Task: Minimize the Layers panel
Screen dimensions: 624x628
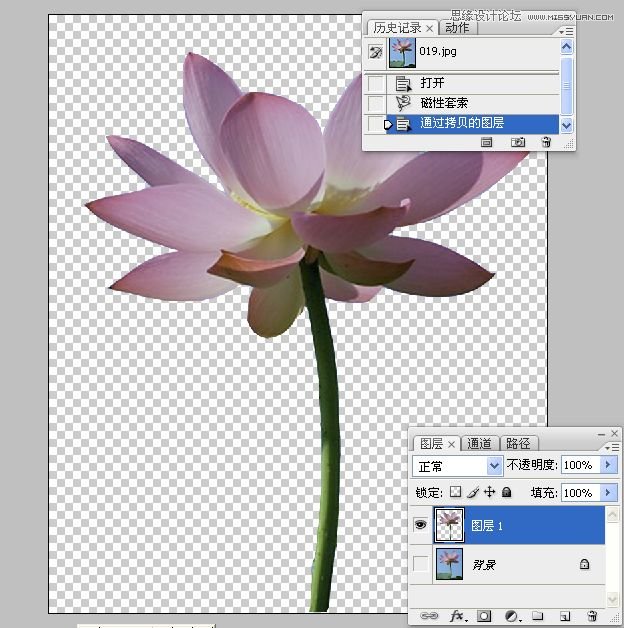Action: pyautogui.click(x=602, y=435)
